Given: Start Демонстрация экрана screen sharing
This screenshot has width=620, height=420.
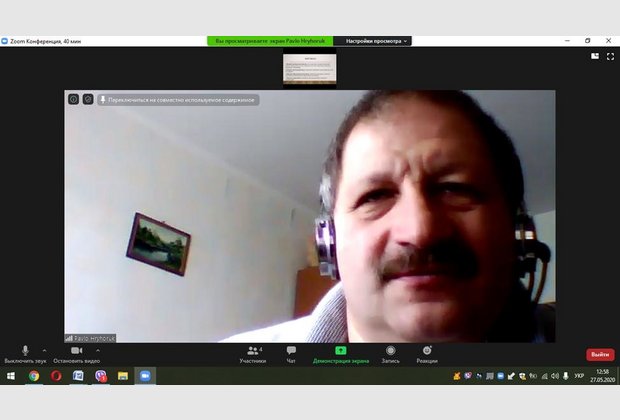Looking at the screenshot, I should [340, 355].
